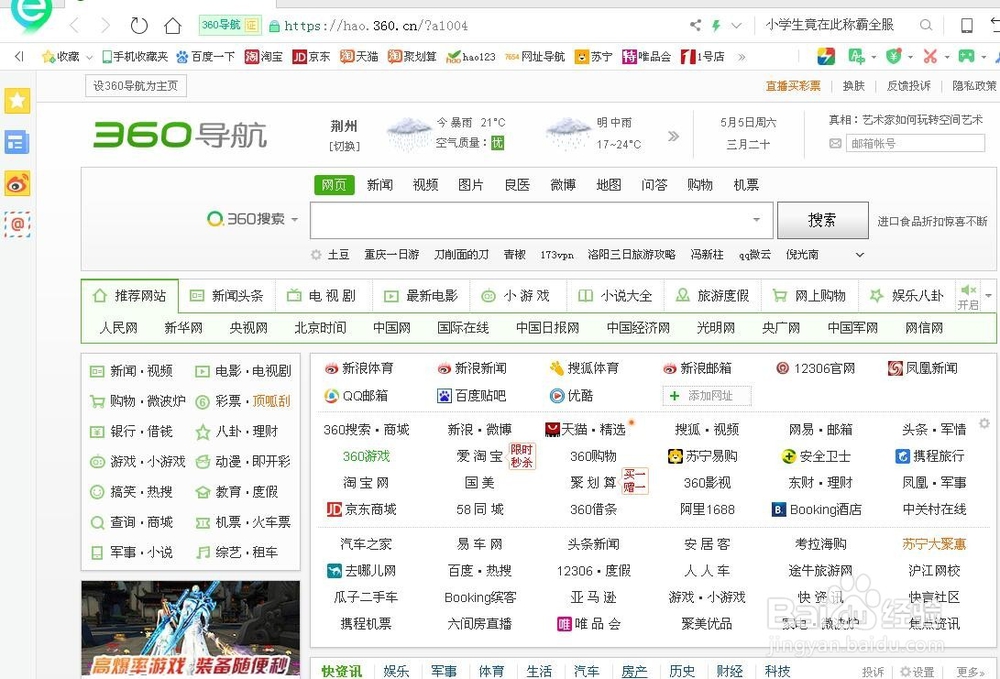Click the main search input field
This screenshot has height=679, width=1000.
tap(542, 220)
